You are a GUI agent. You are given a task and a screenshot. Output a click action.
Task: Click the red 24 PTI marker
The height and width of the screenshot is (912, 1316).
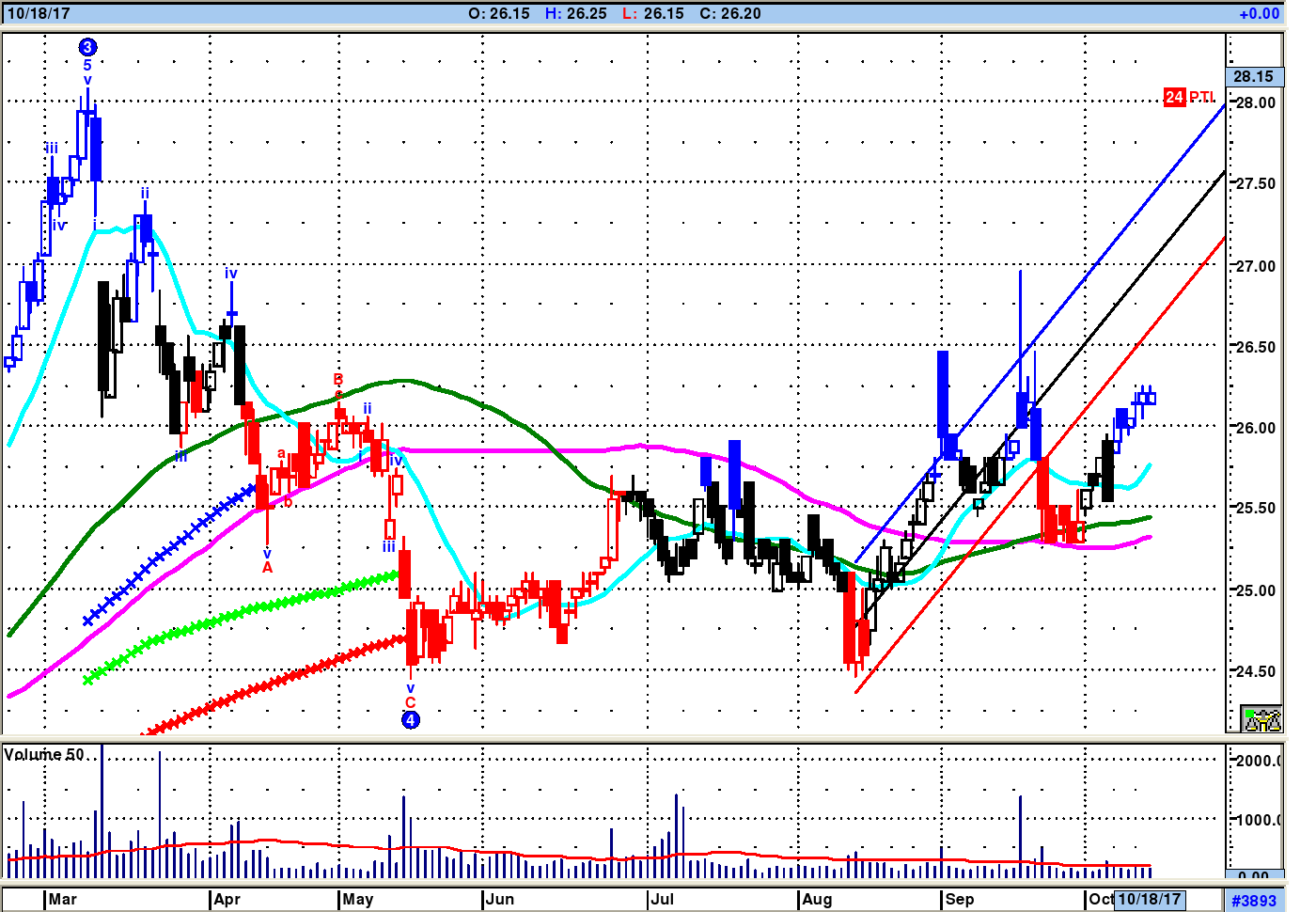click(1189, 97)
